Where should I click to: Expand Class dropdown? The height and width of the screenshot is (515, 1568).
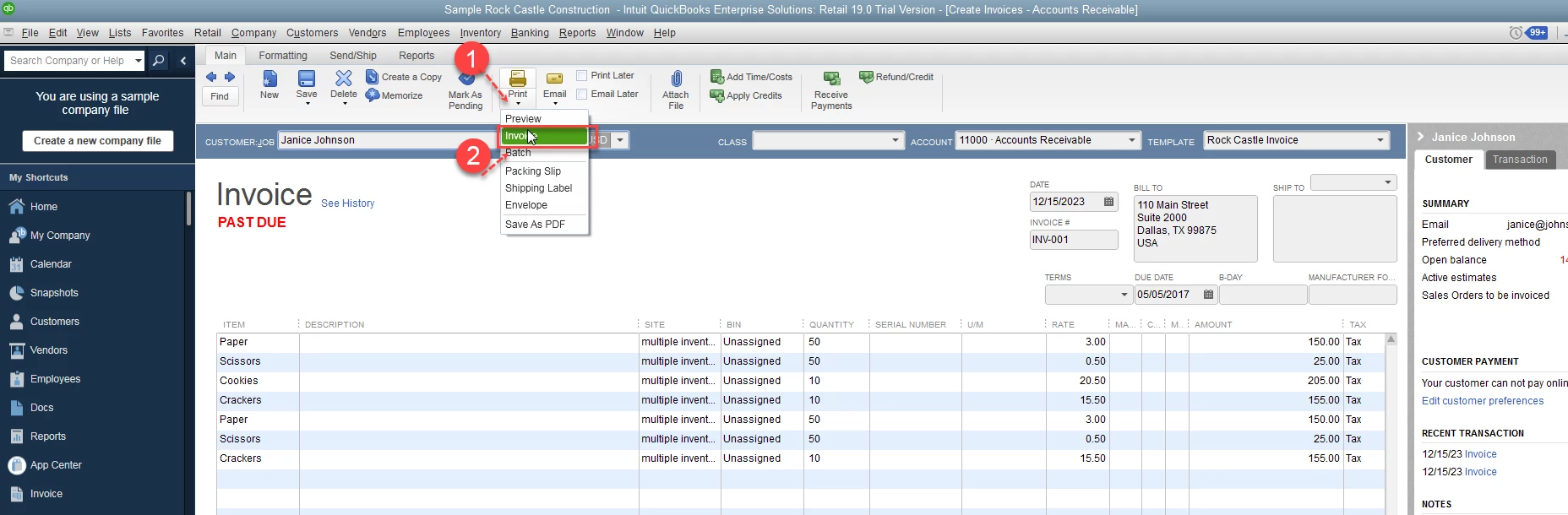coord(896,140)
